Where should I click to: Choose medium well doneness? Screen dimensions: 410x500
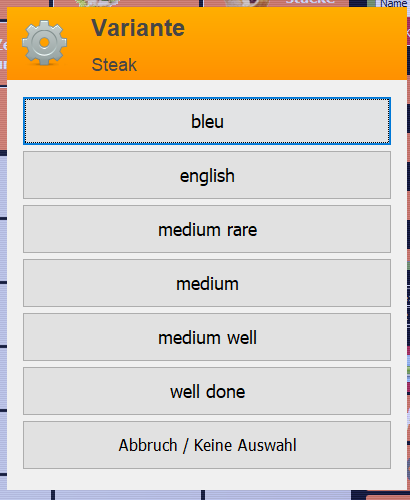(207, 337)
